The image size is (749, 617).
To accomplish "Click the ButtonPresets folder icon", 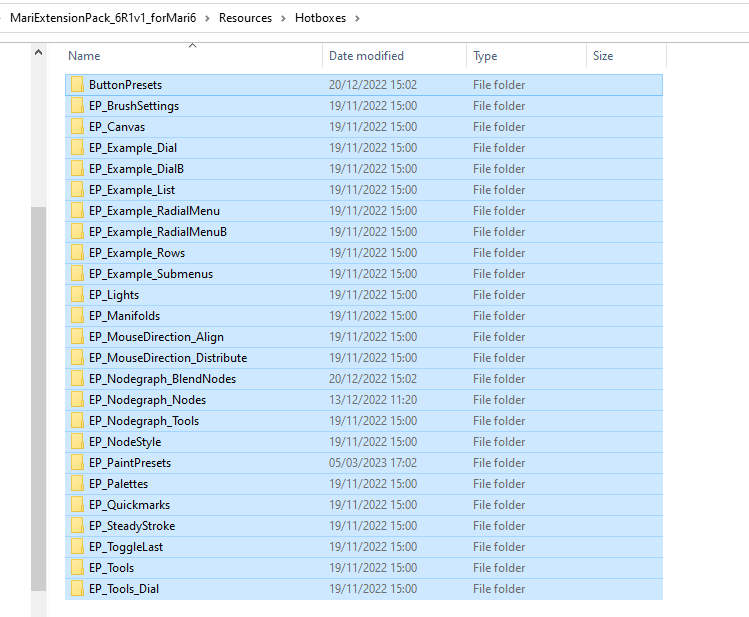I will (x=77, y=85).
